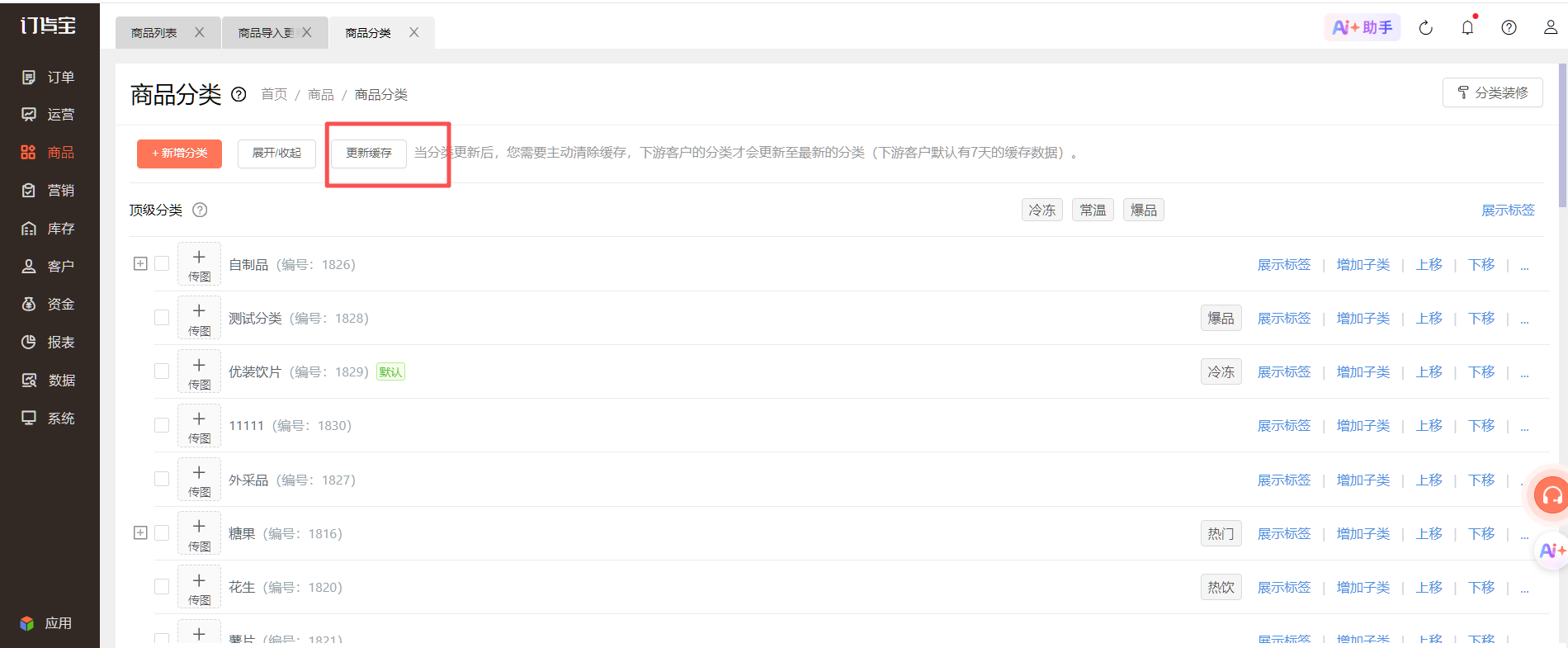Tick the checkbox for 自制品 category

coord(162,263)
